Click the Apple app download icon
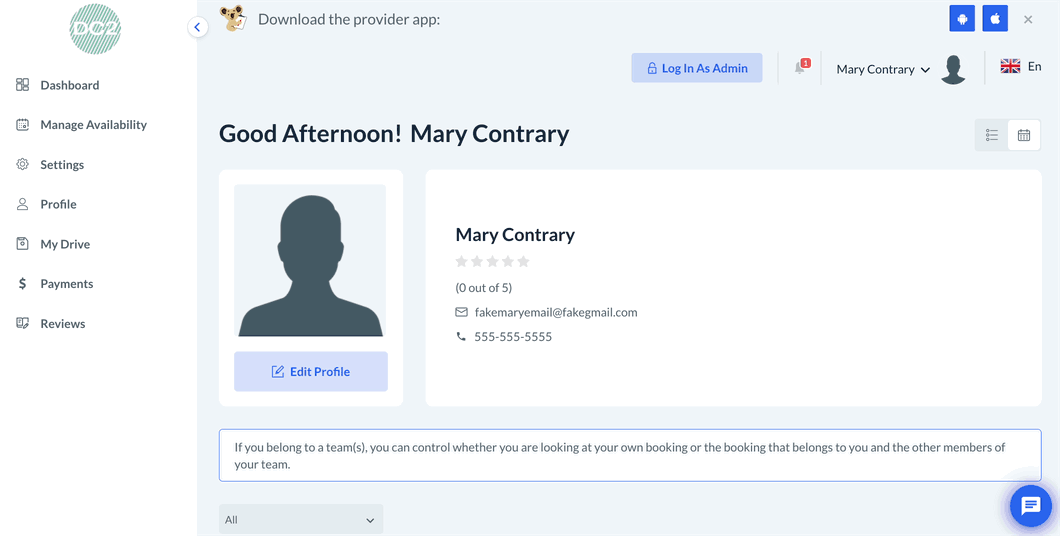1060x536 pixels. [995, 19]
